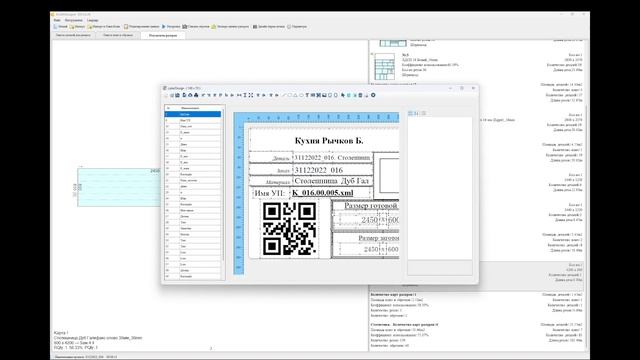The image size is (640, 360).
Task: Select the rectangle shape tool in LabelDesign
Action: [x=290, y=95]
